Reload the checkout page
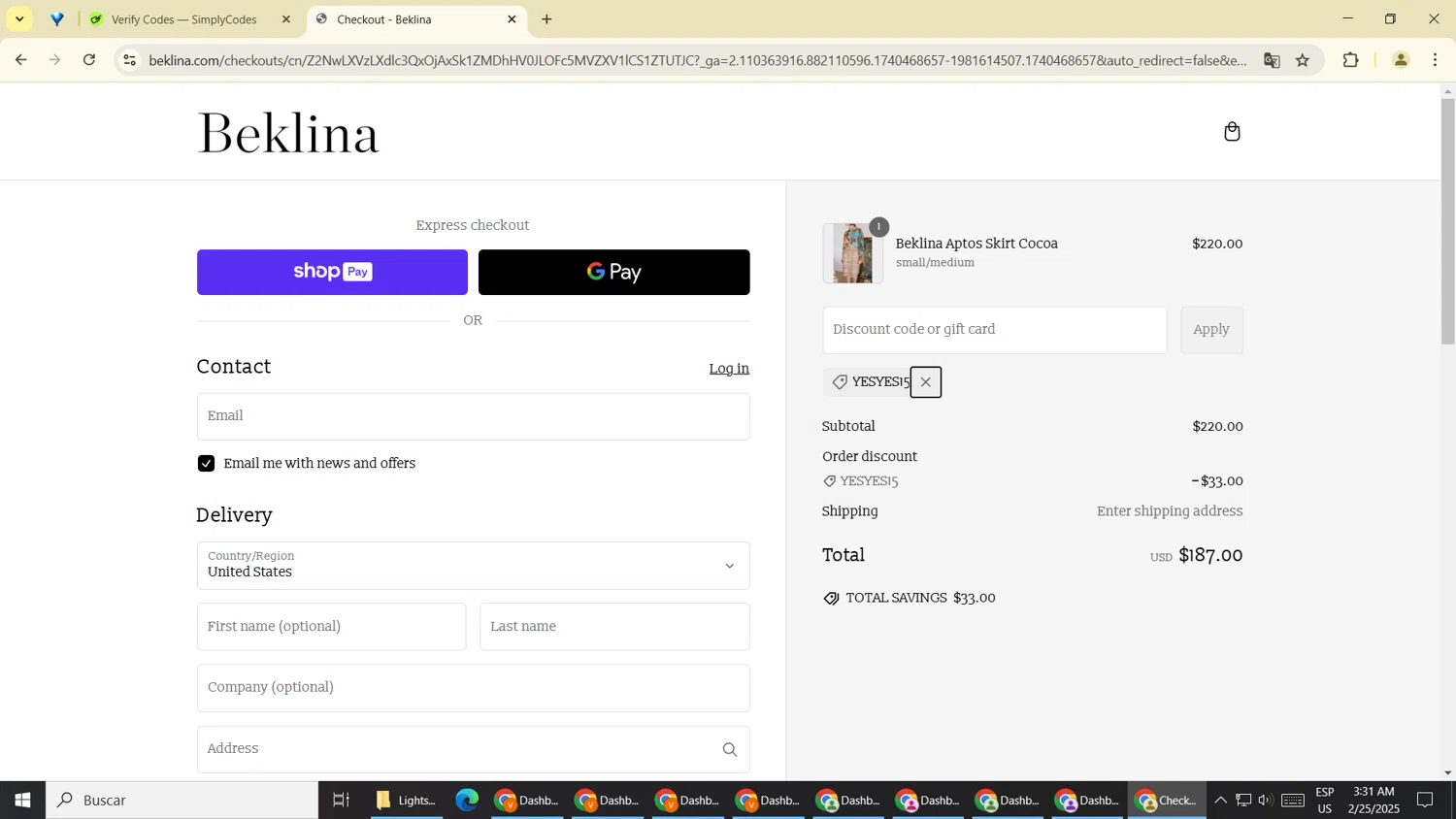 point(89,60)
